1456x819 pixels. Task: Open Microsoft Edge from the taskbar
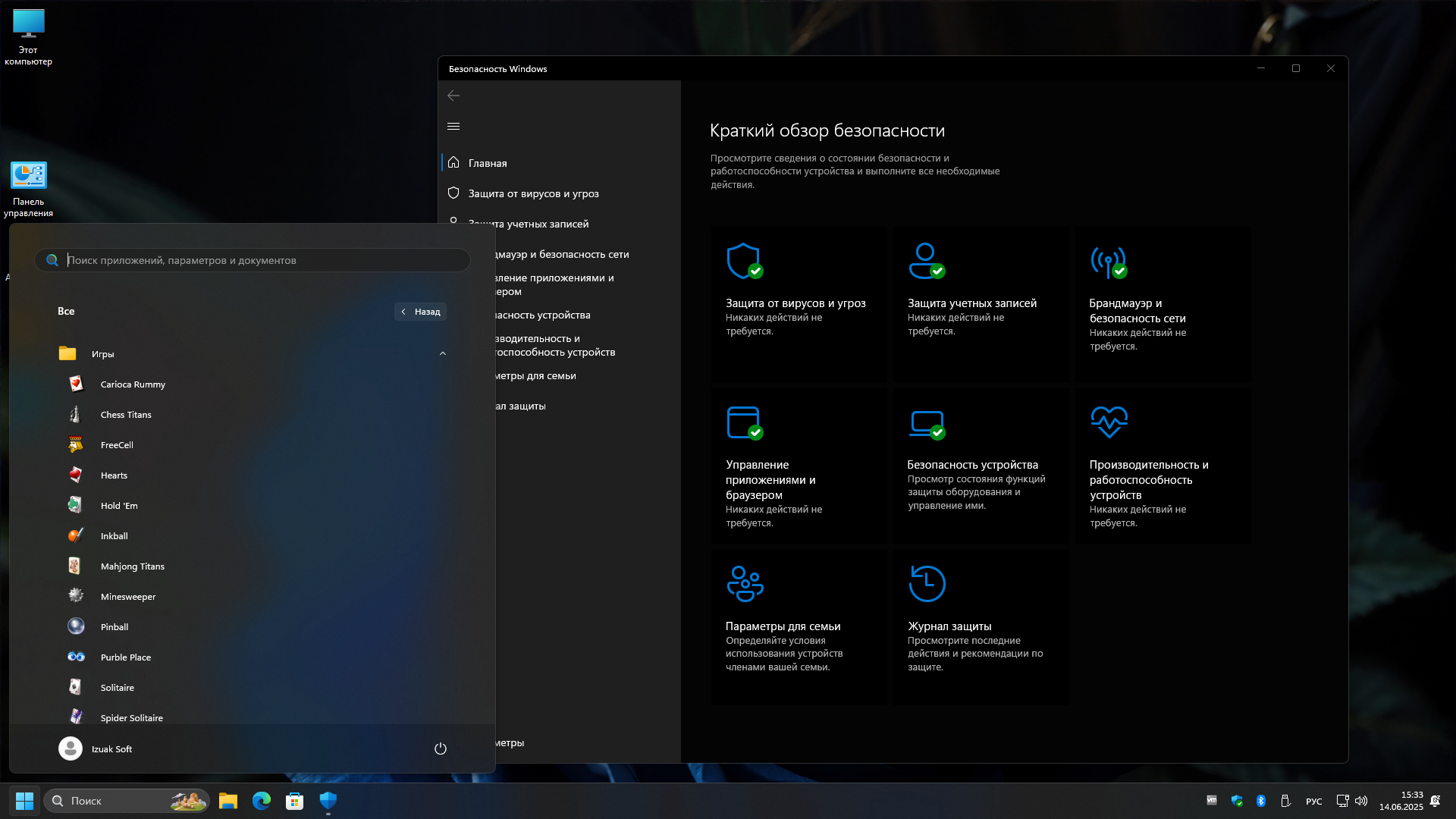(262, 801)
